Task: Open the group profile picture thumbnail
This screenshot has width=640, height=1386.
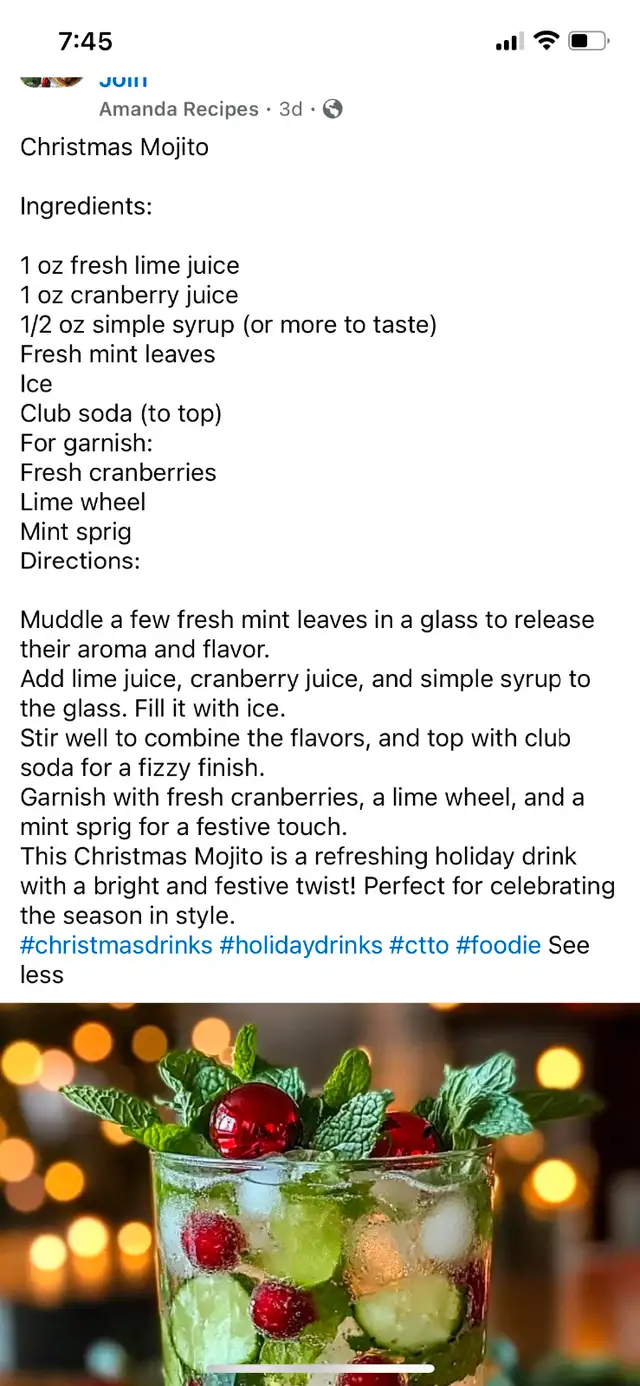Action: coord(52,80)
